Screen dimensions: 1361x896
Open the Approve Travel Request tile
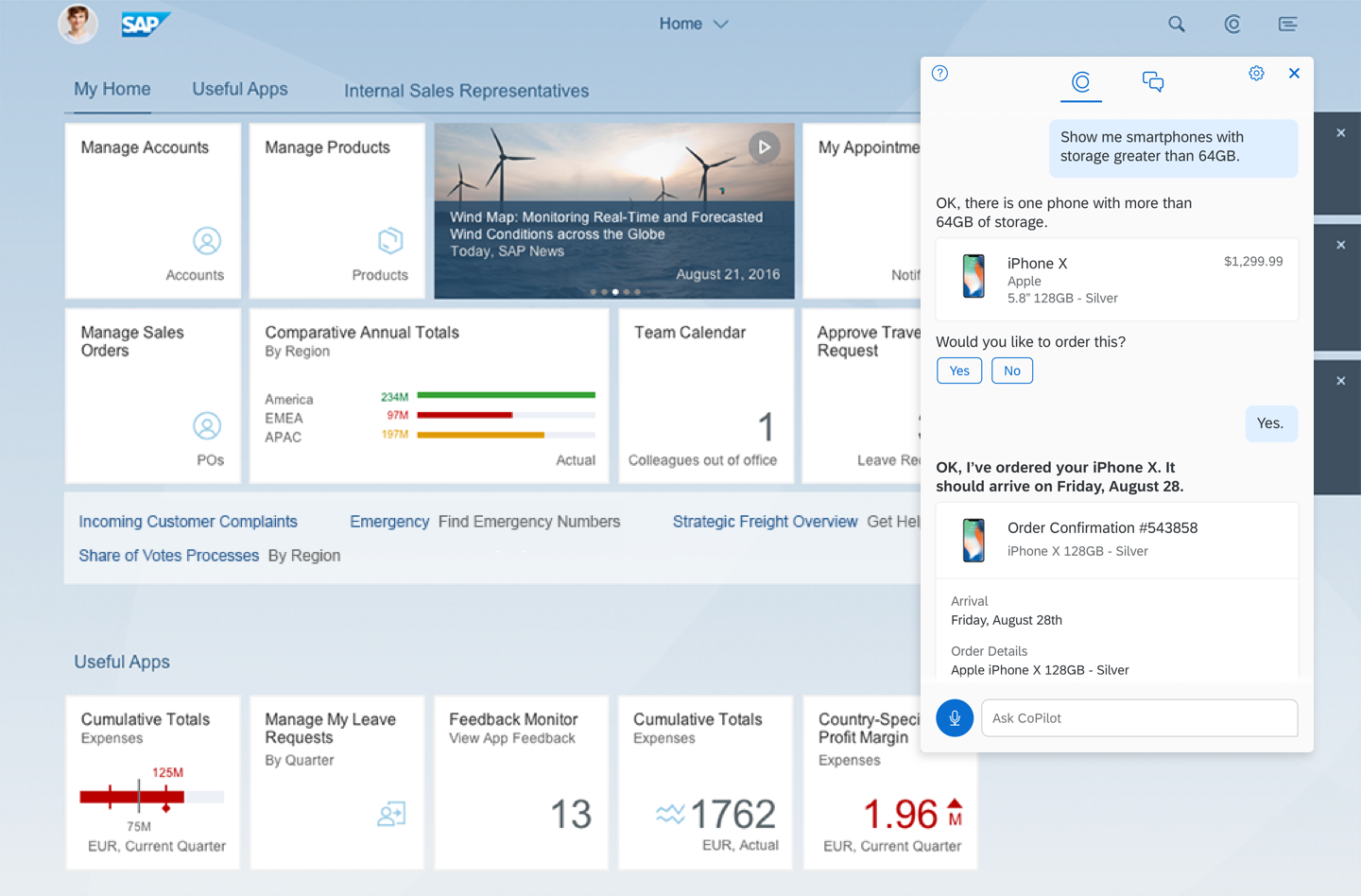tap(861, 396)
